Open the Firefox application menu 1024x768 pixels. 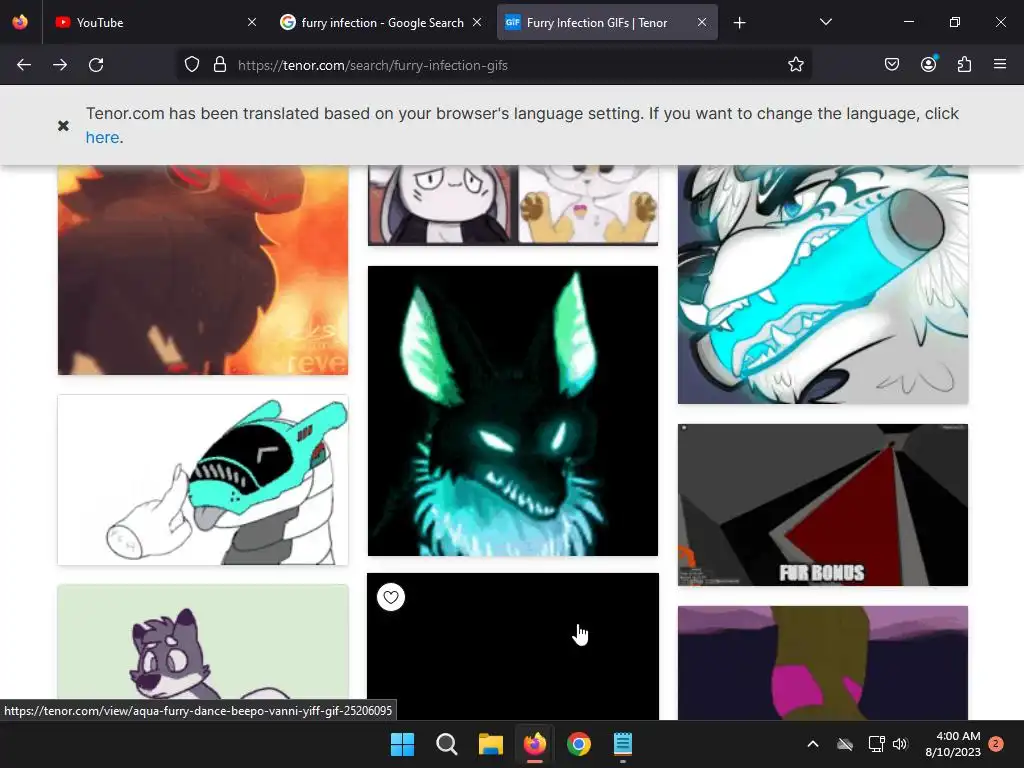[x=1000, y=64]
